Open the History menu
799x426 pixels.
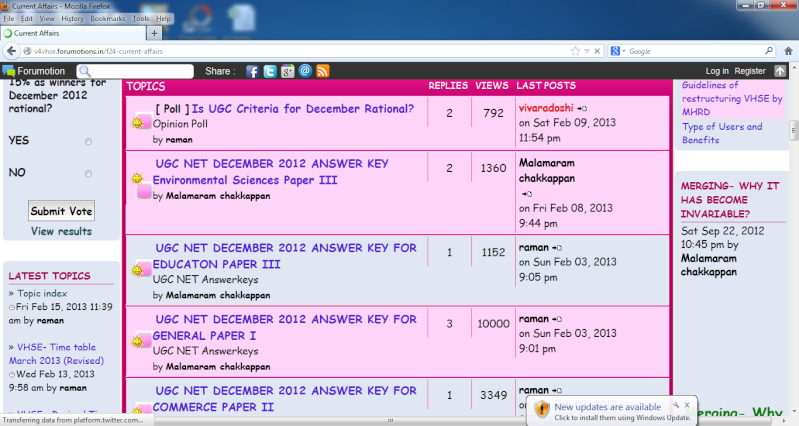72,18
